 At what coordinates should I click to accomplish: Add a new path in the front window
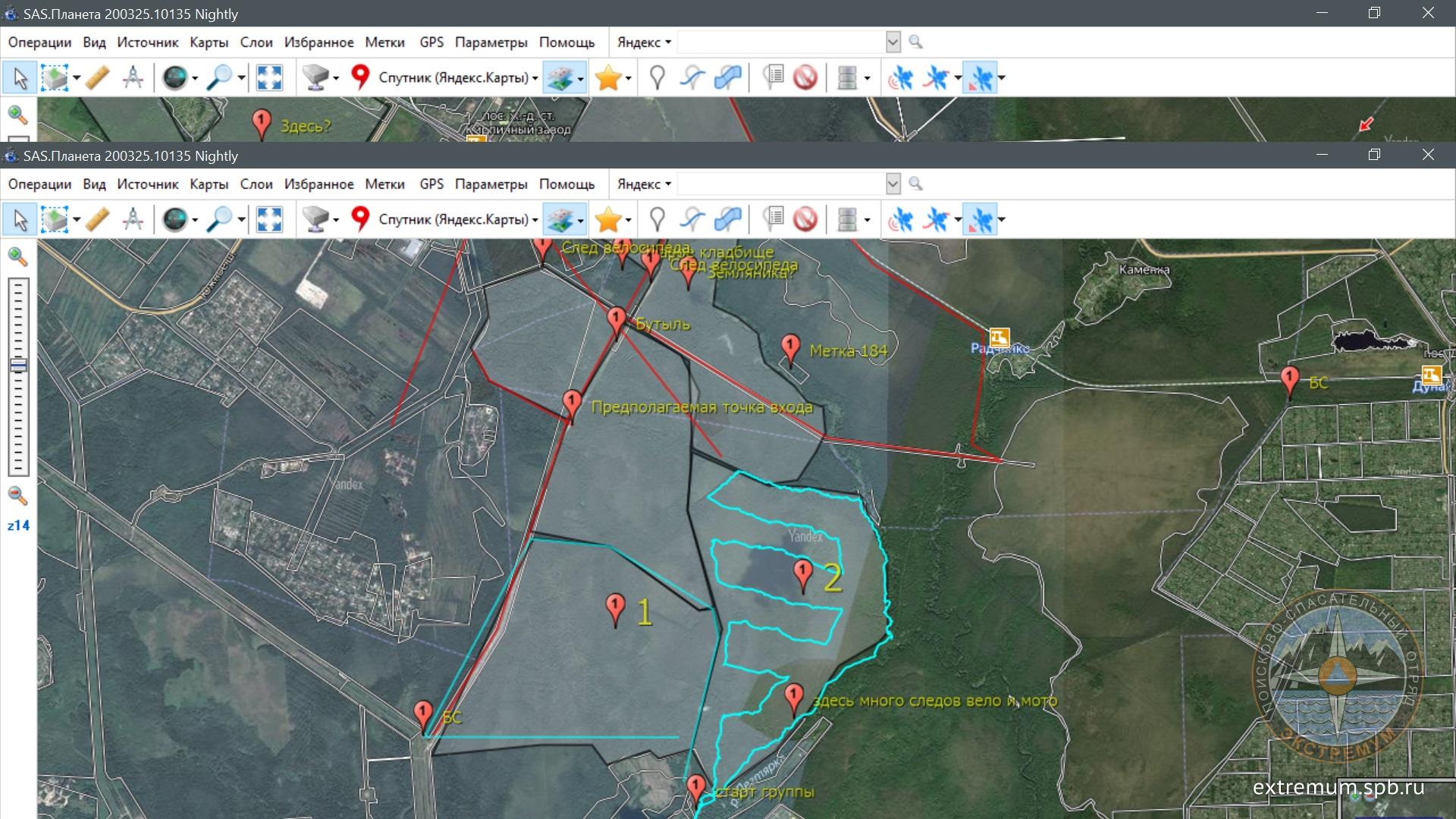click(692, 220)
